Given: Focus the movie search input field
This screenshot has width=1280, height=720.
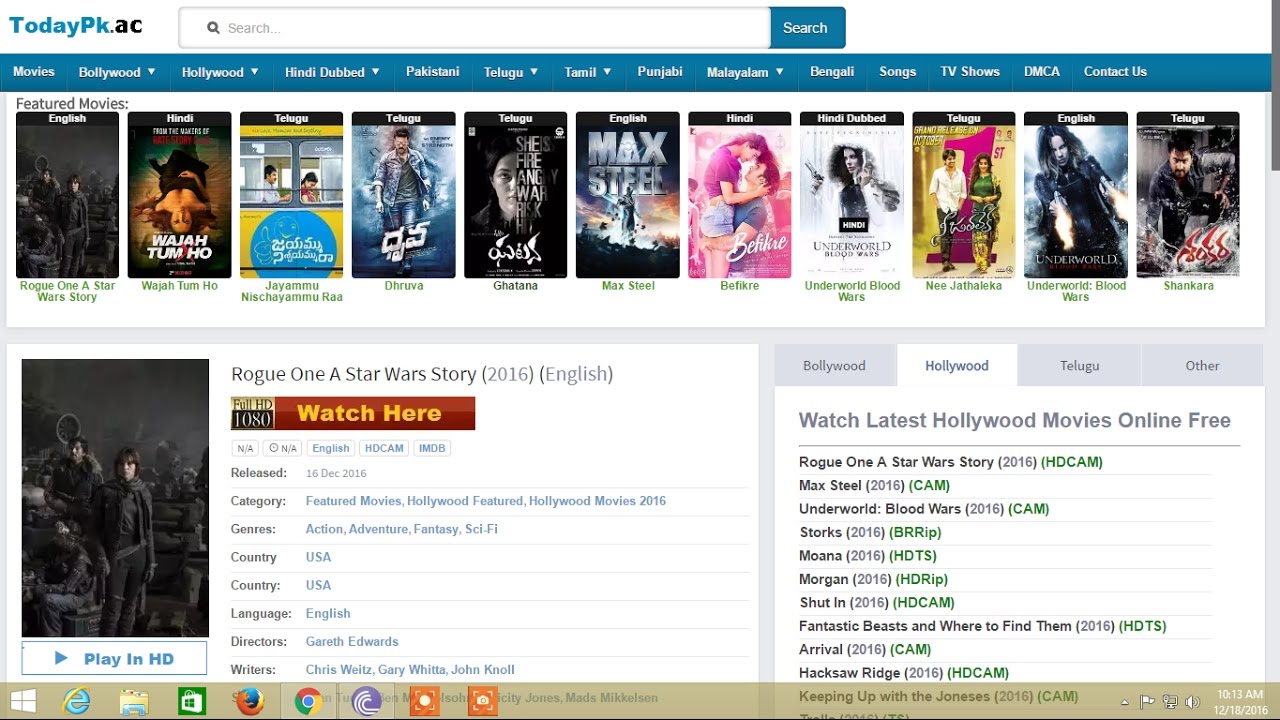Looking at the screenshot, I should click(x=475, y=28).
